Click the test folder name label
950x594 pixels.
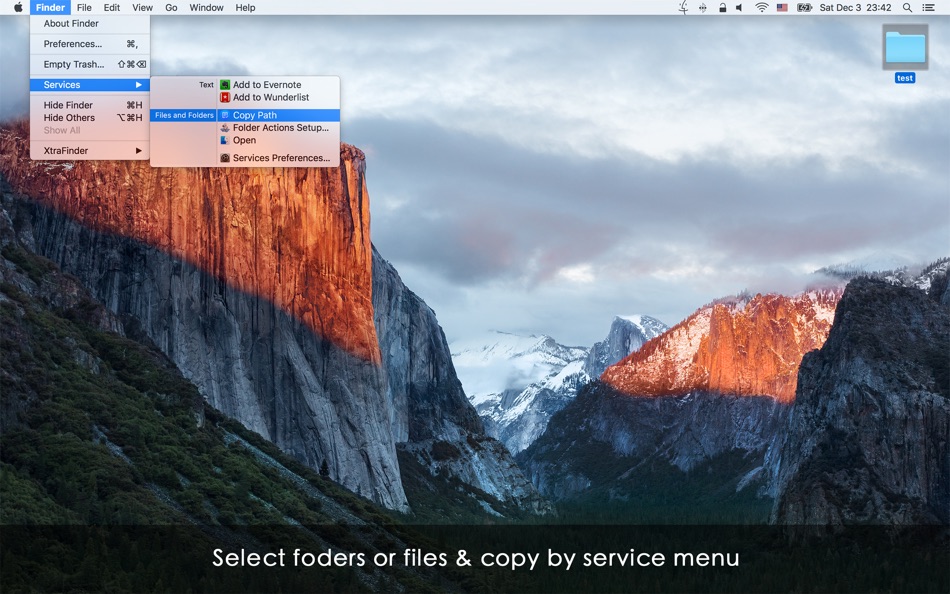[905, 78]
